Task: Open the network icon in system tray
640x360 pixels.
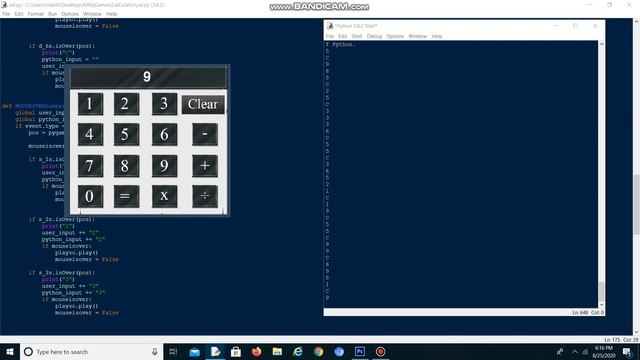Action: 585,352
